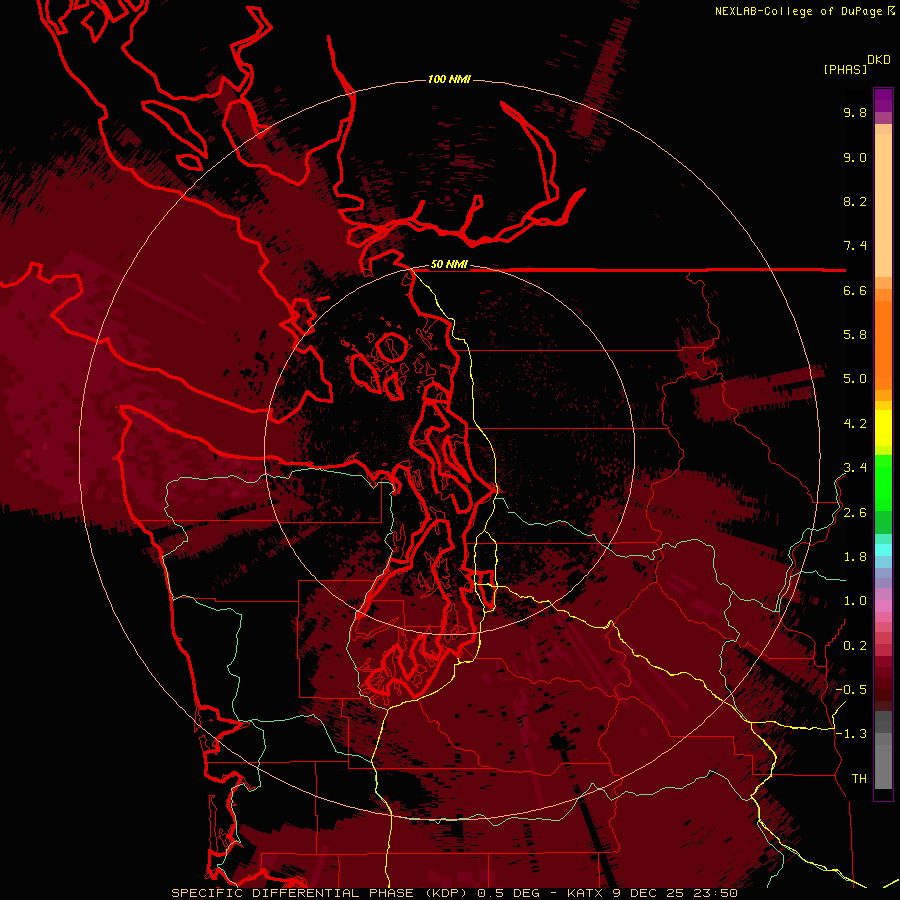This screenshot has height=900, width=900.
Task: Click the 3.4 value on the color scale
Action: 855,468
